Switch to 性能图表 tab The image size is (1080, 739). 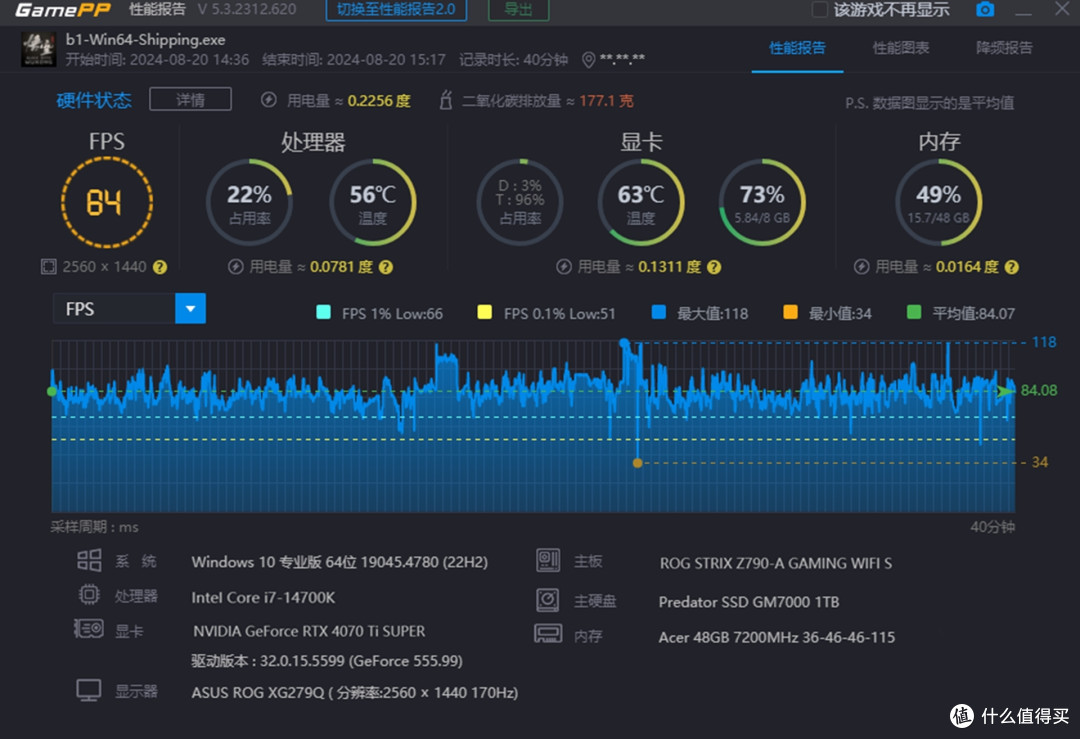coord(901,48)
